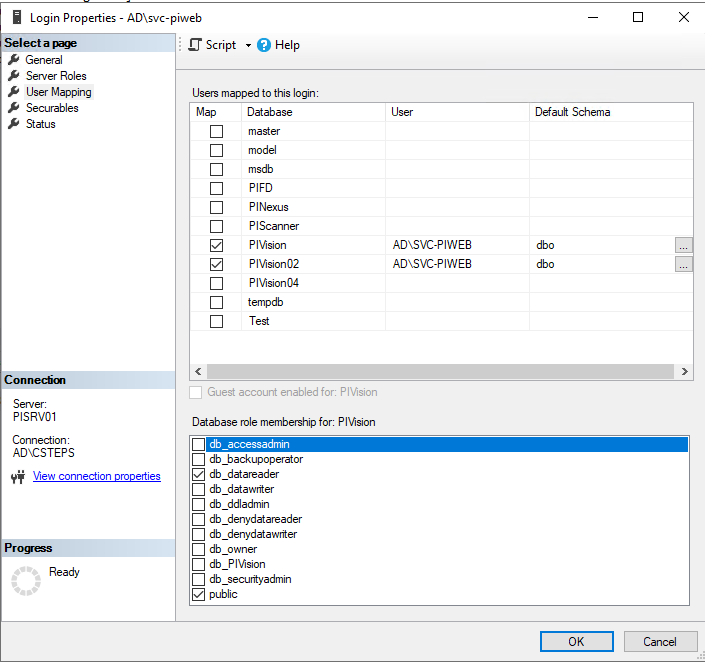
Task: Check the Map box for tempdb
Action: [x=216, y=303]
